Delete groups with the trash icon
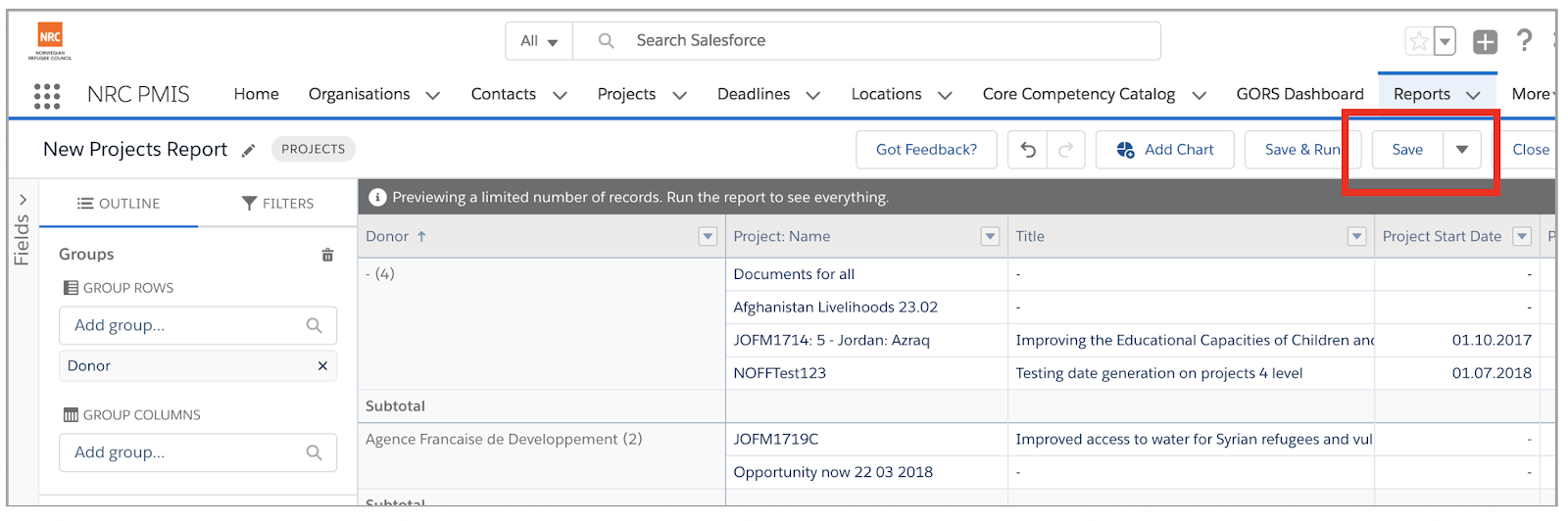The width and height of the screenshot is (1568, 521). pyautogui.click(x=327, y=255)
